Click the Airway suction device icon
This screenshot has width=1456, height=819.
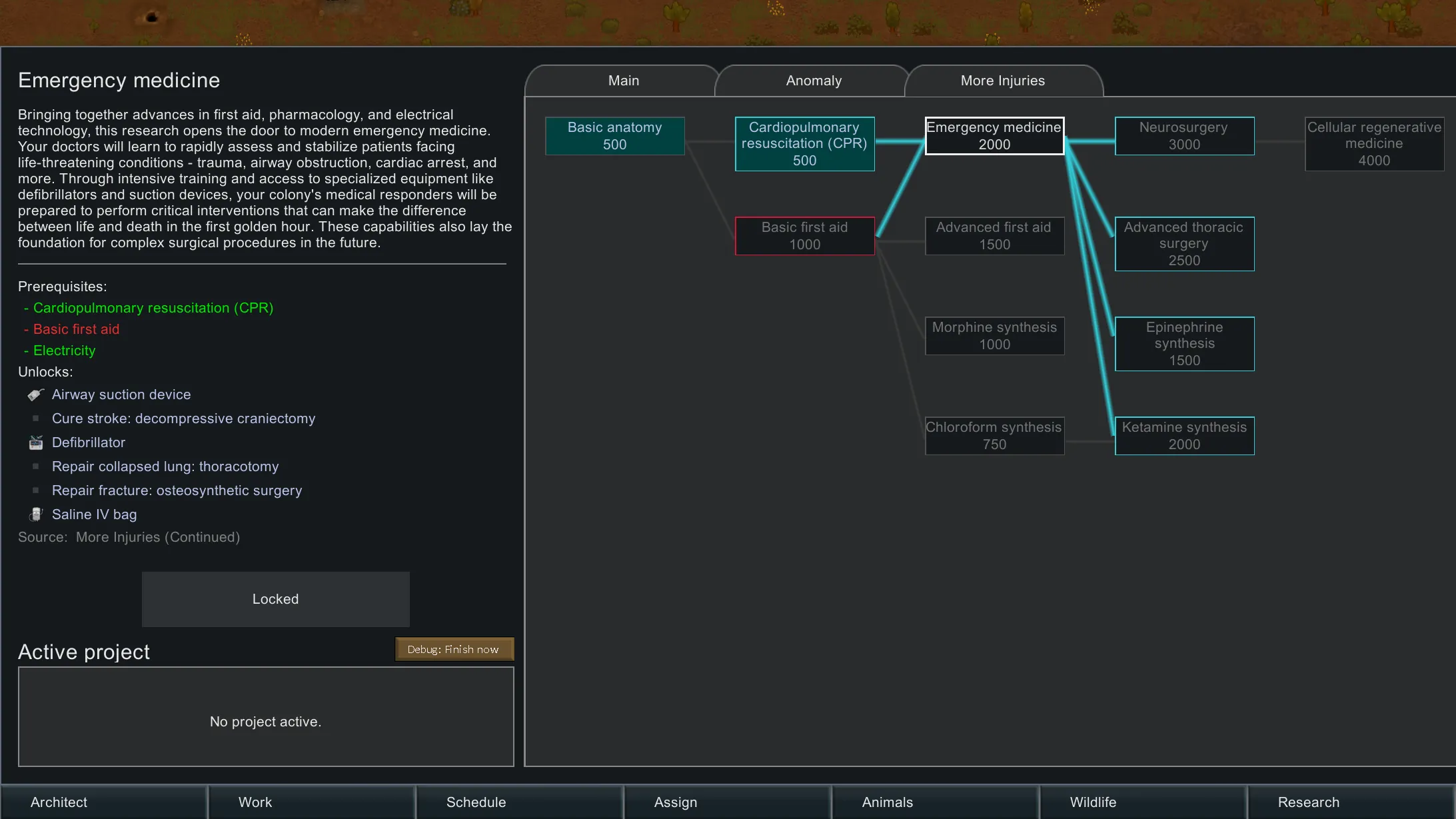(36, 395)
